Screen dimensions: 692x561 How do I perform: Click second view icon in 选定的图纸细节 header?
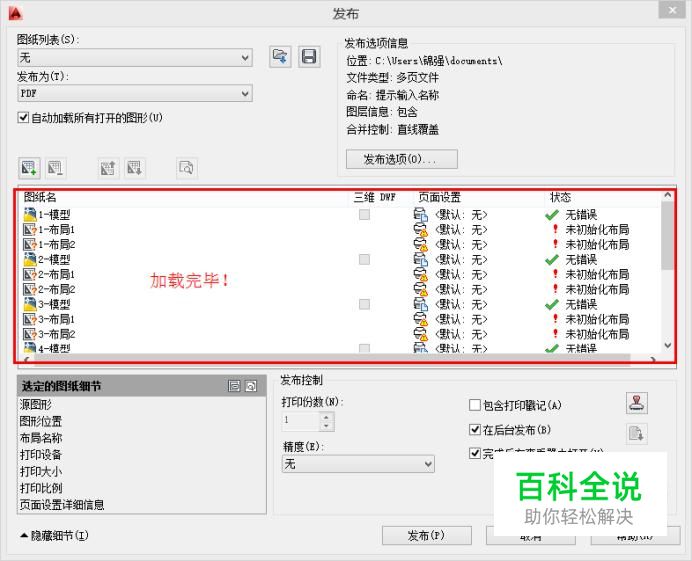[251, 386]
